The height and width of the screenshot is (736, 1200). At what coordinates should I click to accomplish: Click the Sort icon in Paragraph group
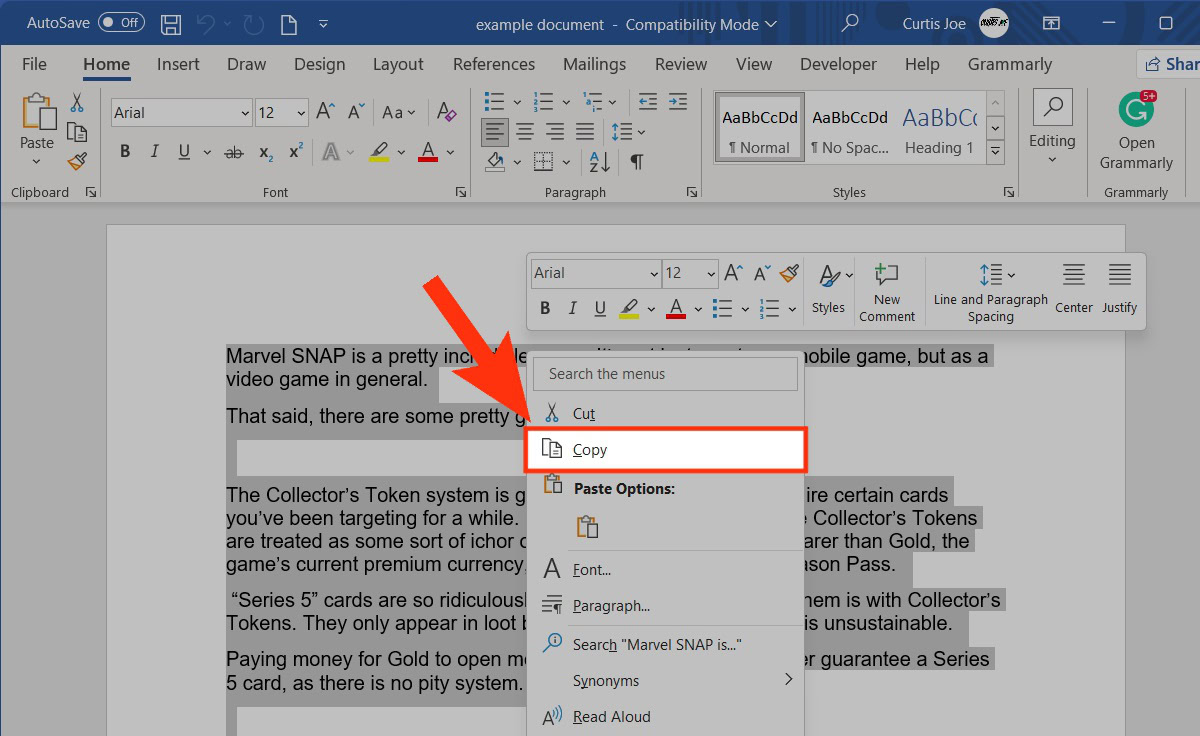coord(599,161)
